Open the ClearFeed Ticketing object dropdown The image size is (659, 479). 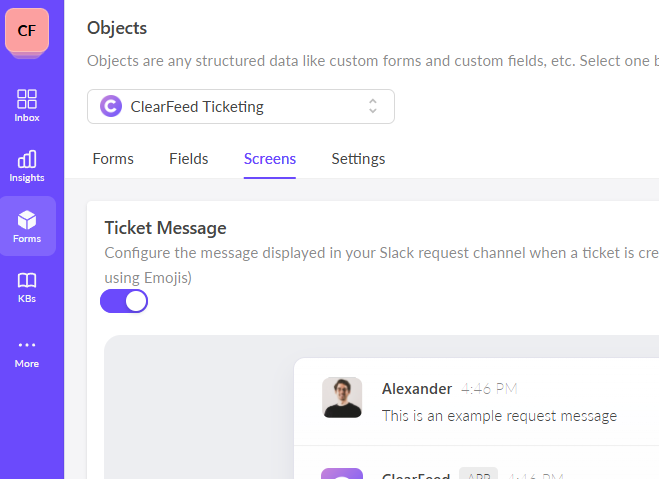point(240,106)
